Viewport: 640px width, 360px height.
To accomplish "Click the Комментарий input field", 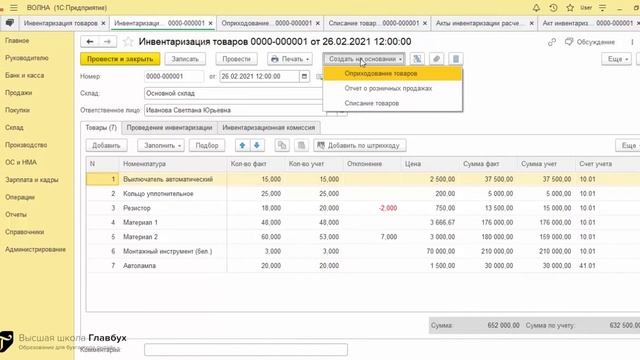I will (246, 350).
